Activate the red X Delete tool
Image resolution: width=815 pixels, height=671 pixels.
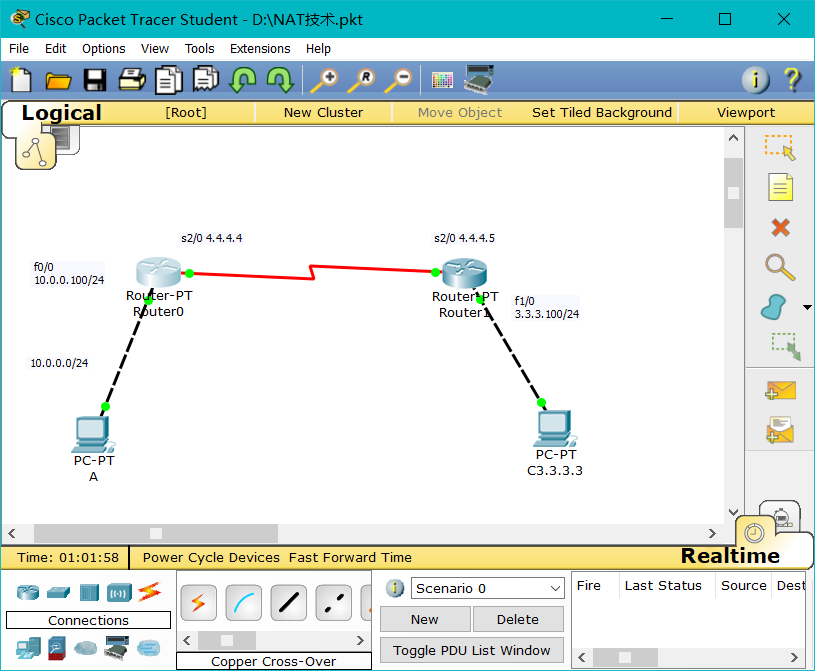(780, 228)
